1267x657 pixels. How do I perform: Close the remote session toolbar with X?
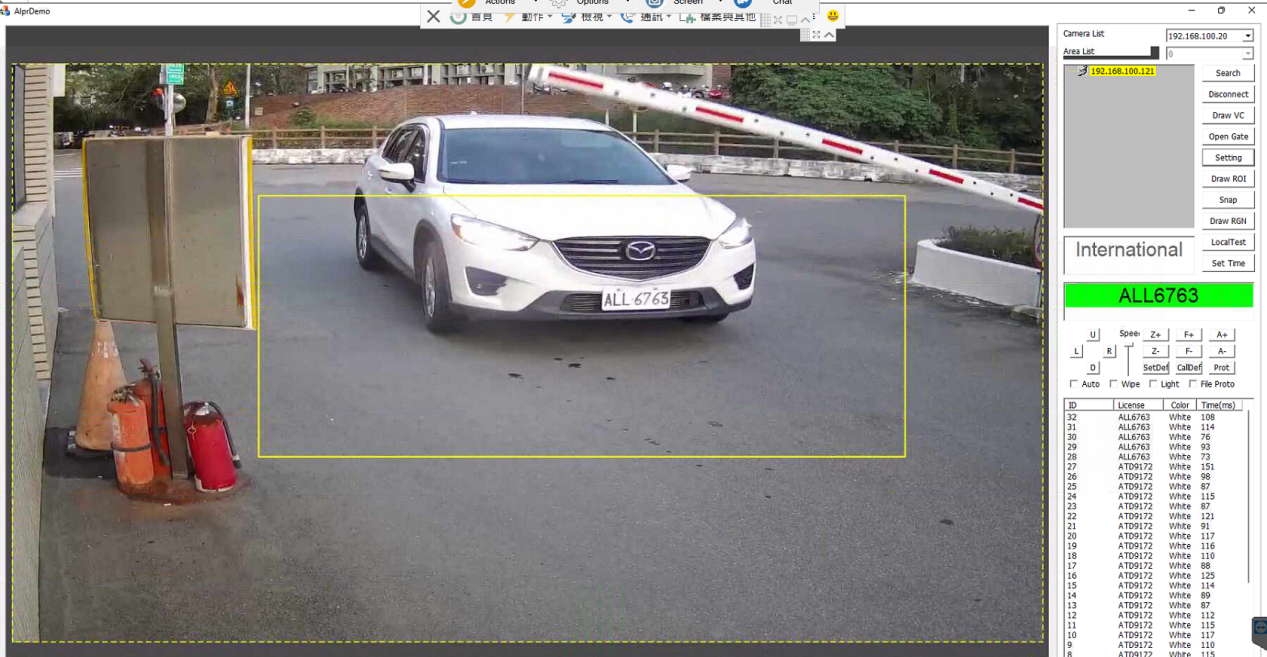click(x=433, y=16)
